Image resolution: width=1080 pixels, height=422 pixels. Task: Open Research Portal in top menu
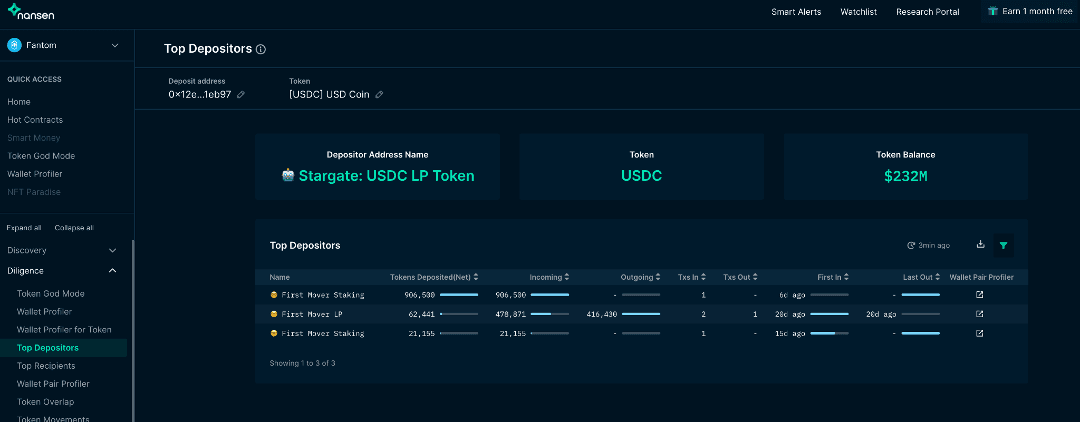927,12
